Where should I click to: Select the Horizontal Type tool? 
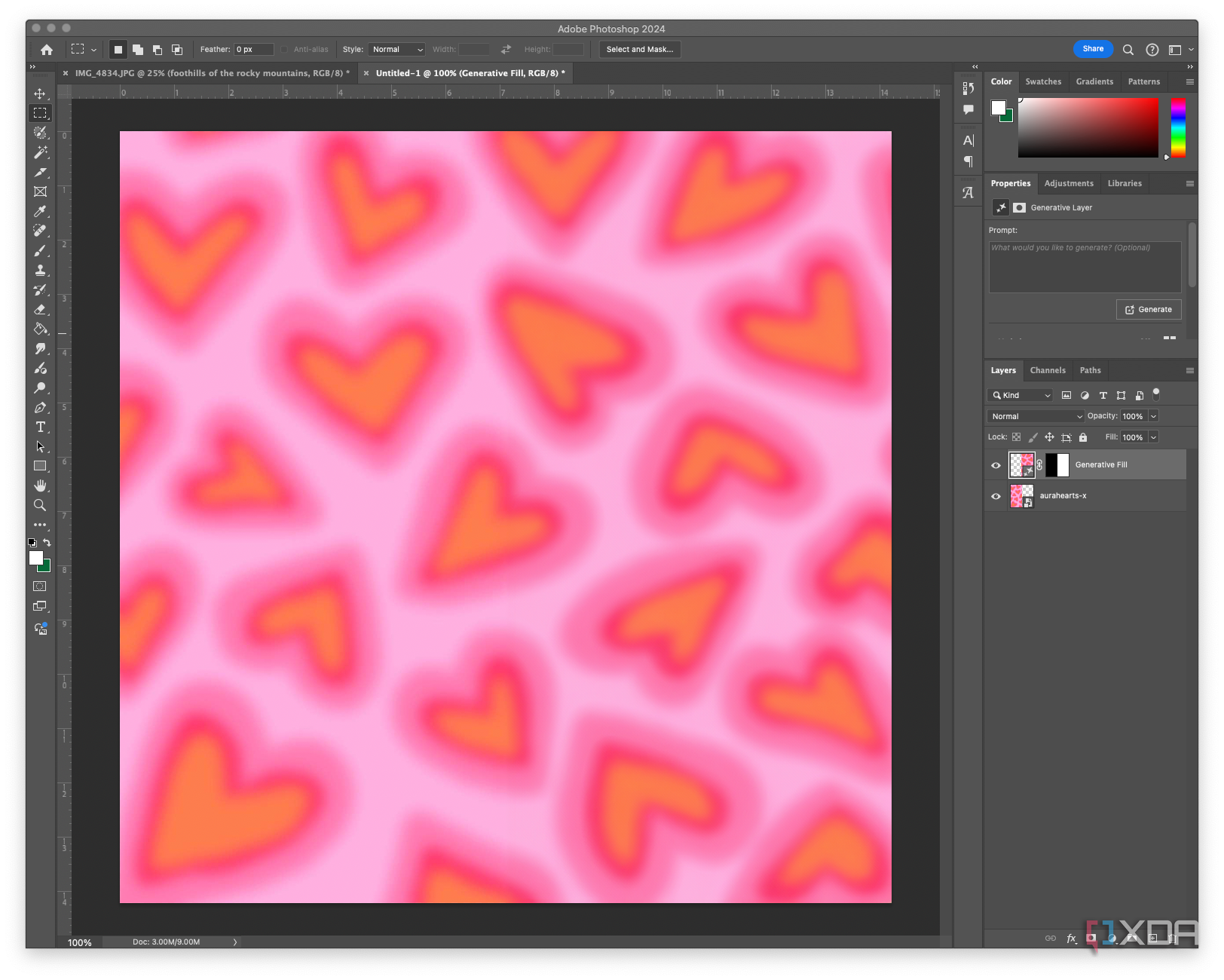click(40, 427)
